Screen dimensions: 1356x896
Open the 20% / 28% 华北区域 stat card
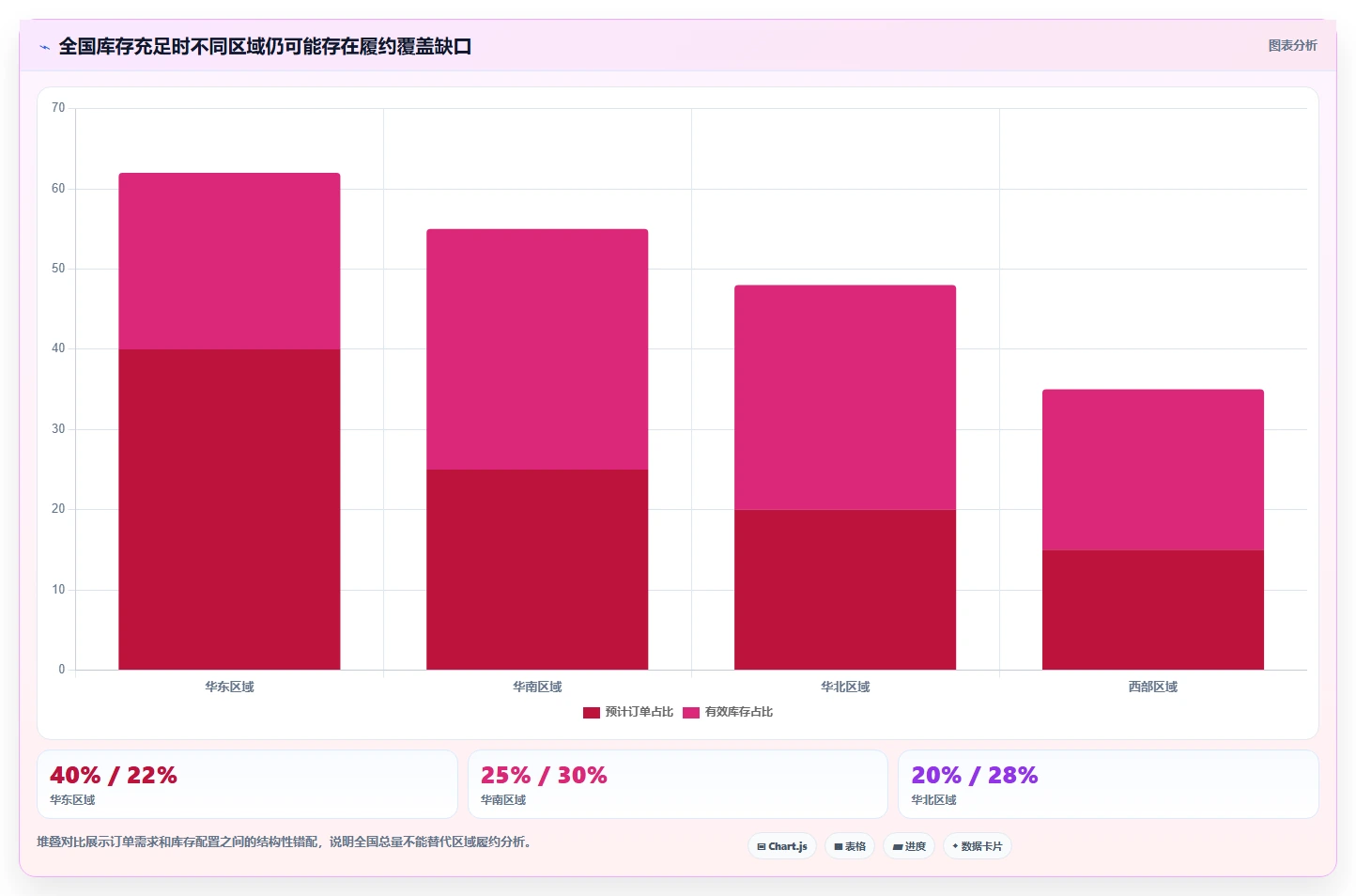click(x=1108, y=784)
